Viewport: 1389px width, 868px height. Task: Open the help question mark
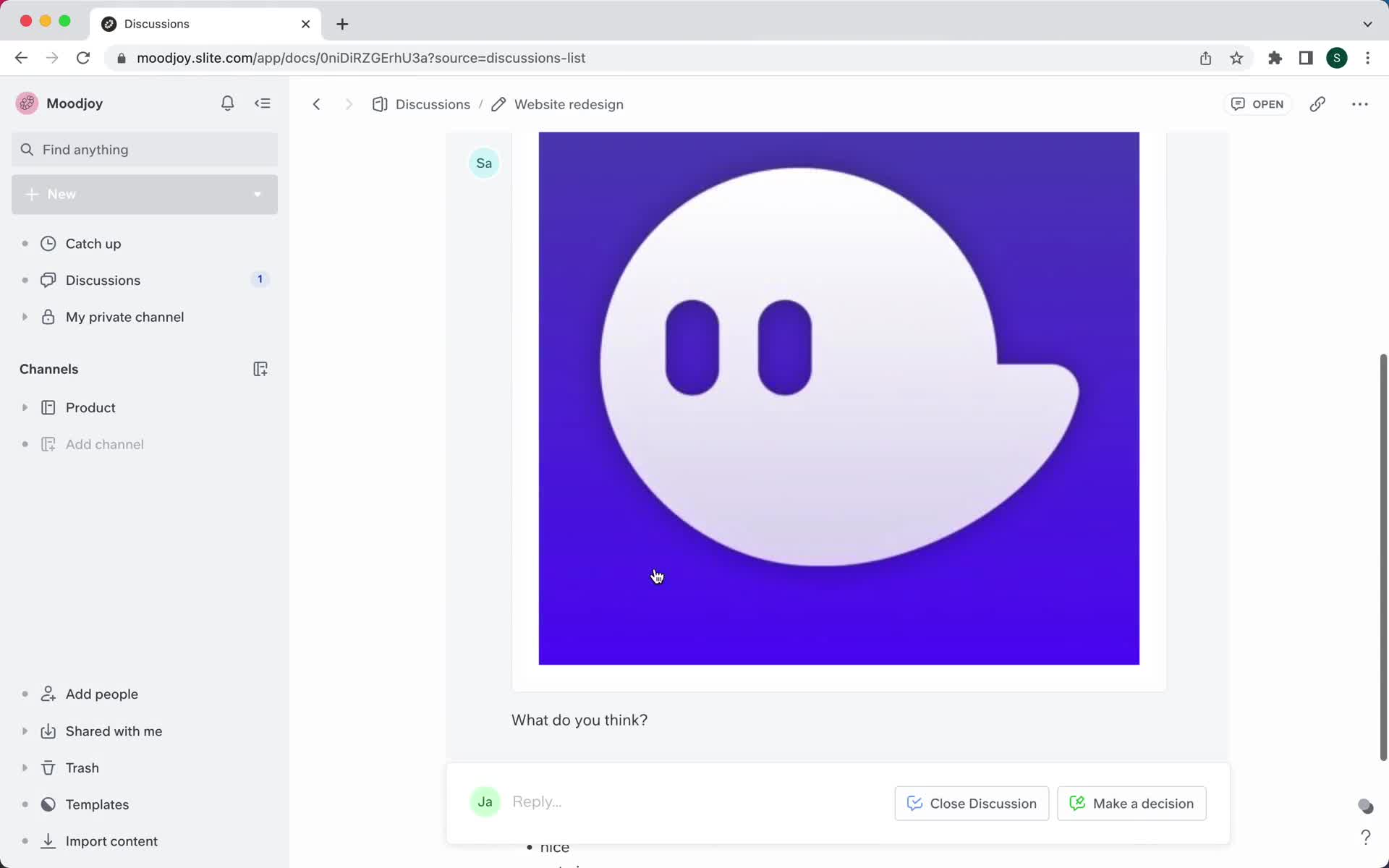(1365, 837)
